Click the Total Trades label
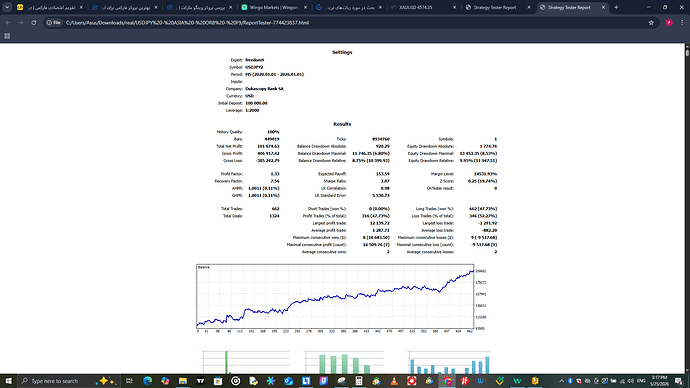The image size is (690, 388). (232, 209)
